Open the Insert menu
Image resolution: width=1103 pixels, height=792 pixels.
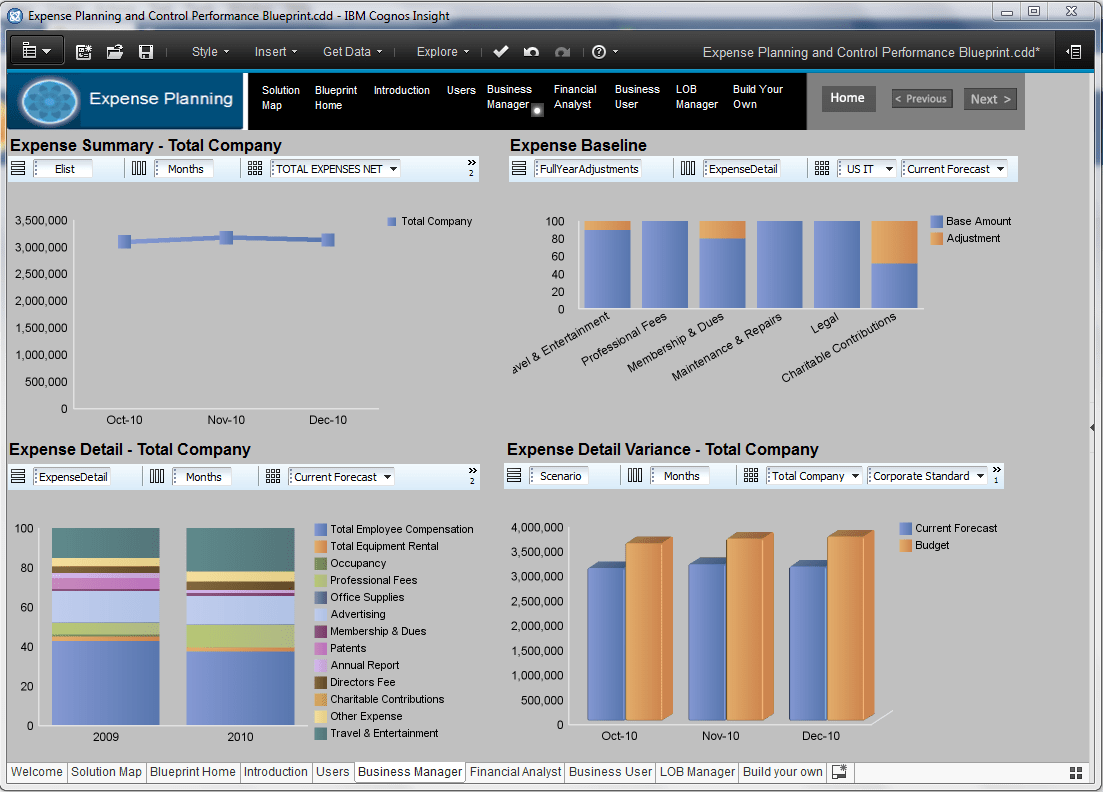(x=276, y=52)
